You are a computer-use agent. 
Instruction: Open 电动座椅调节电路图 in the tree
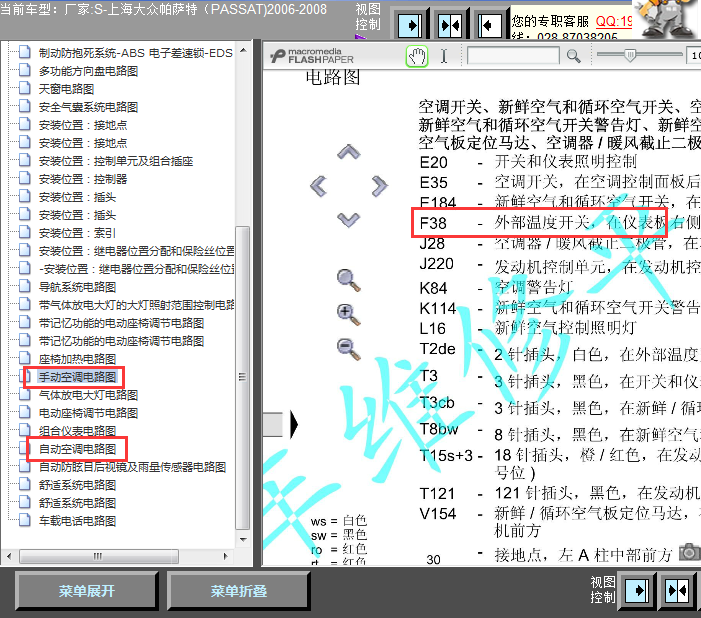click(x=88, y=413)
